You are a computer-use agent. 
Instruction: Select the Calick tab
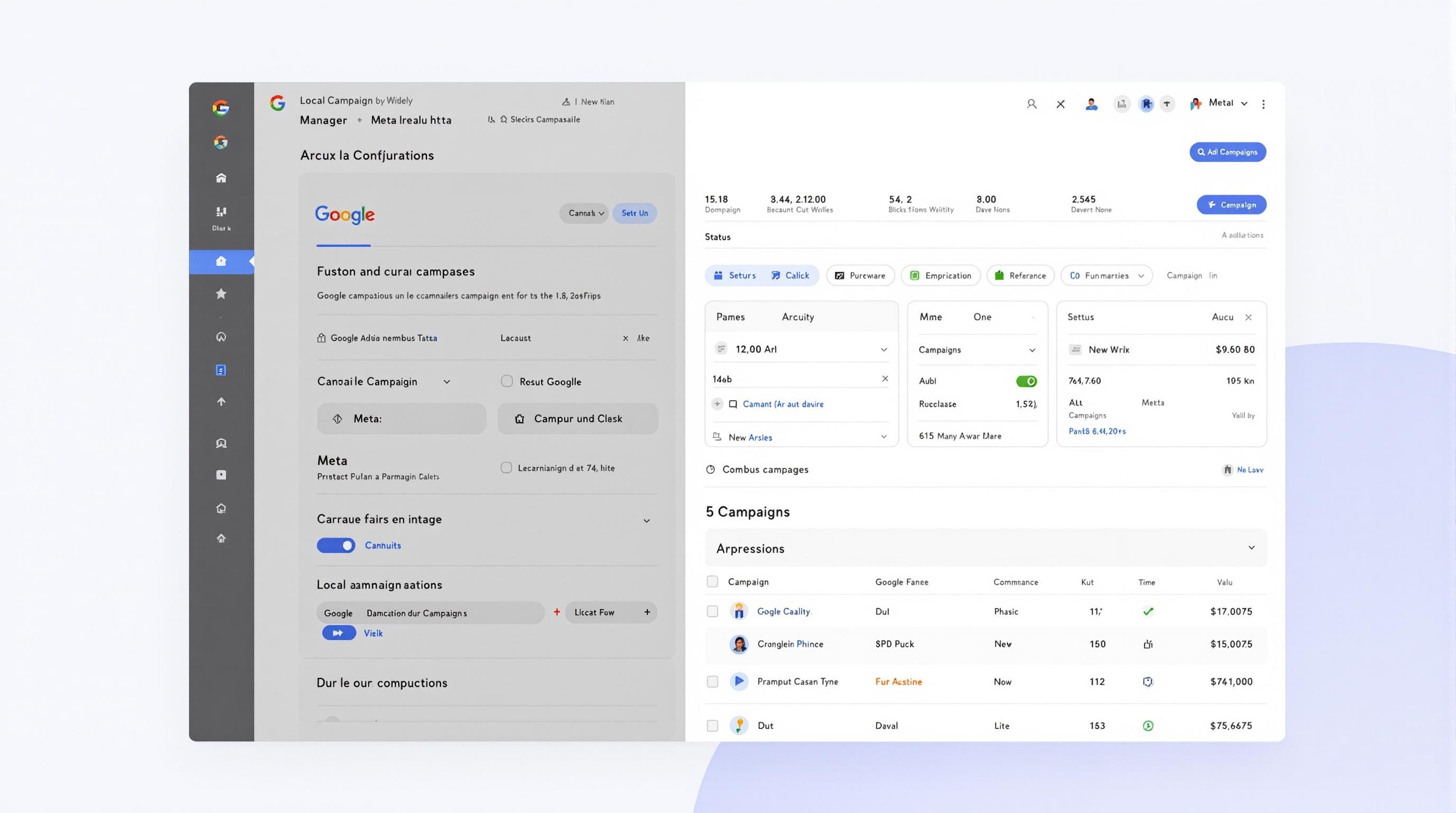(x=790, y=275)
